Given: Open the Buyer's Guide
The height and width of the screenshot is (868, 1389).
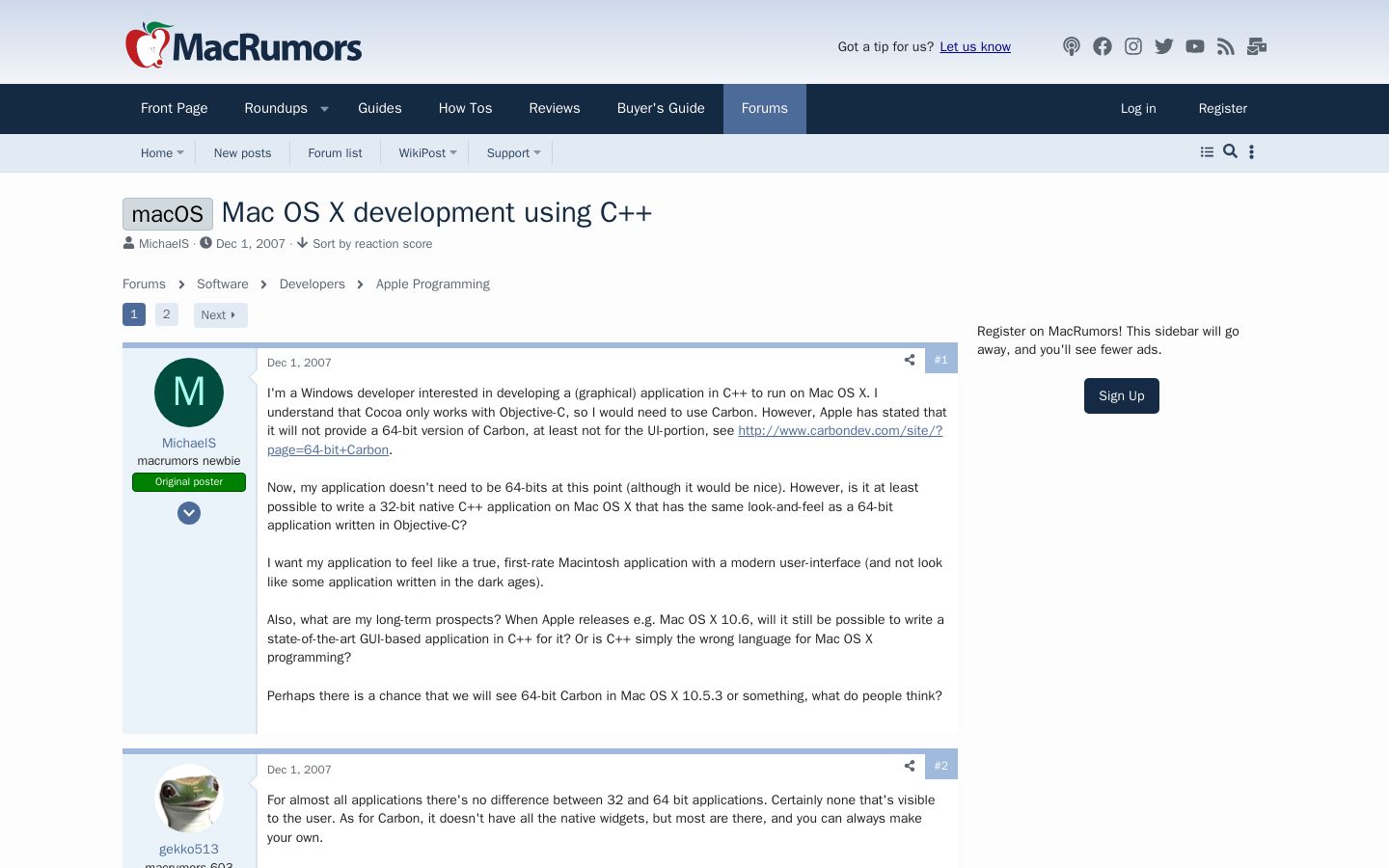Looking at the screenshot, I should coord(661,109).
